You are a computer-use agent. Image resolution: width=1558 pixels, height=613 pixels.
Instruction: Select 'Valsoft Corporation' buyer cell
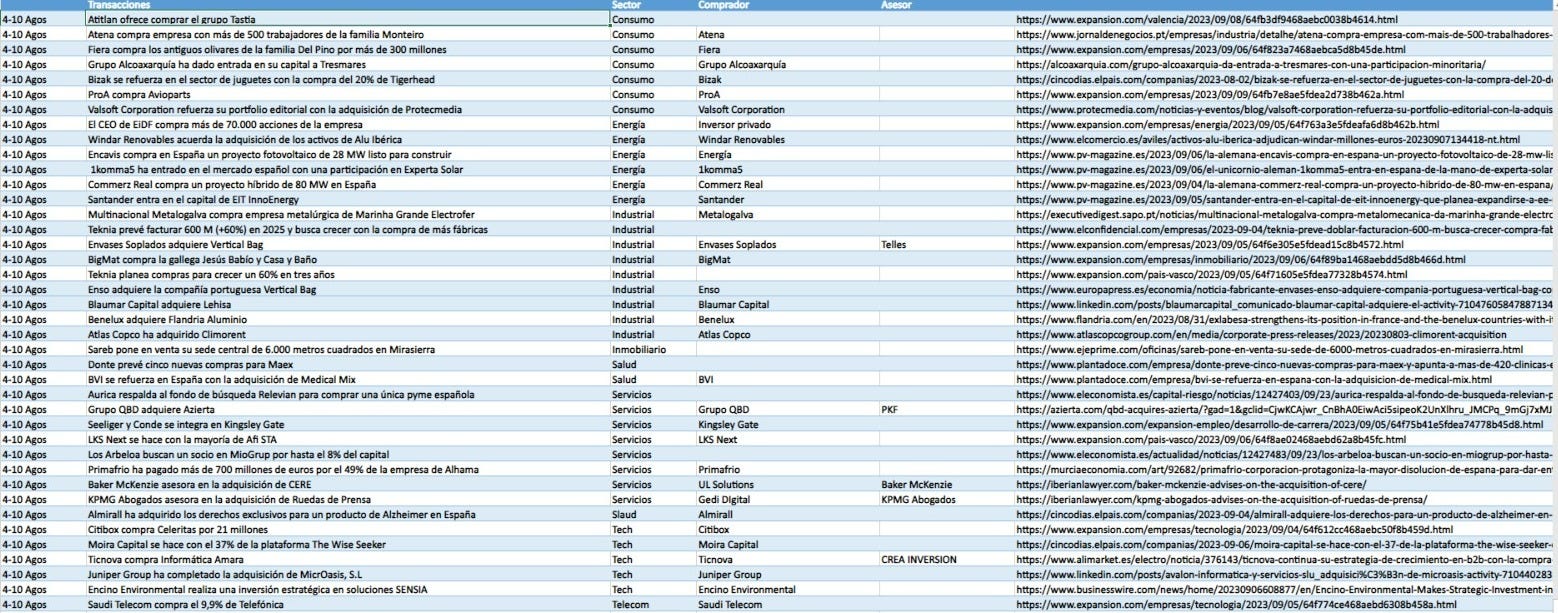(787, 108)
